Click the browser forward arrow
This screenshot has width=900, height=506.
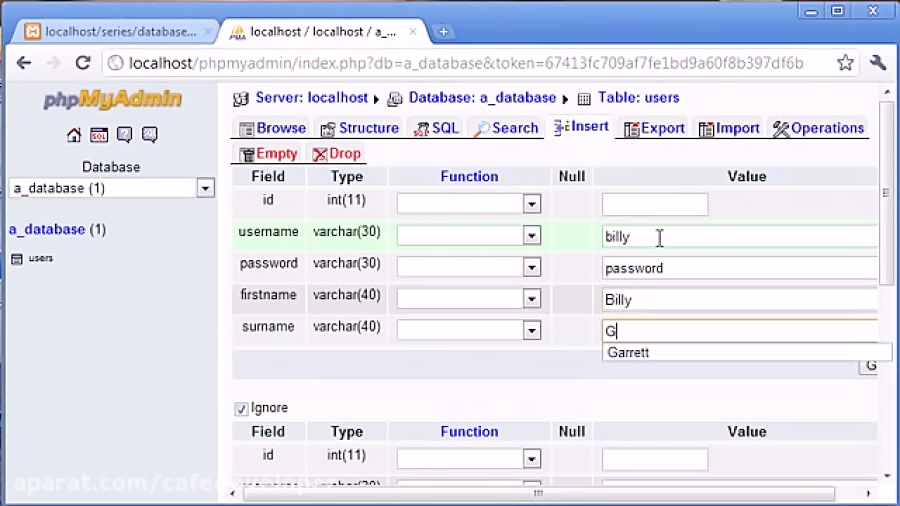[53, 63]
